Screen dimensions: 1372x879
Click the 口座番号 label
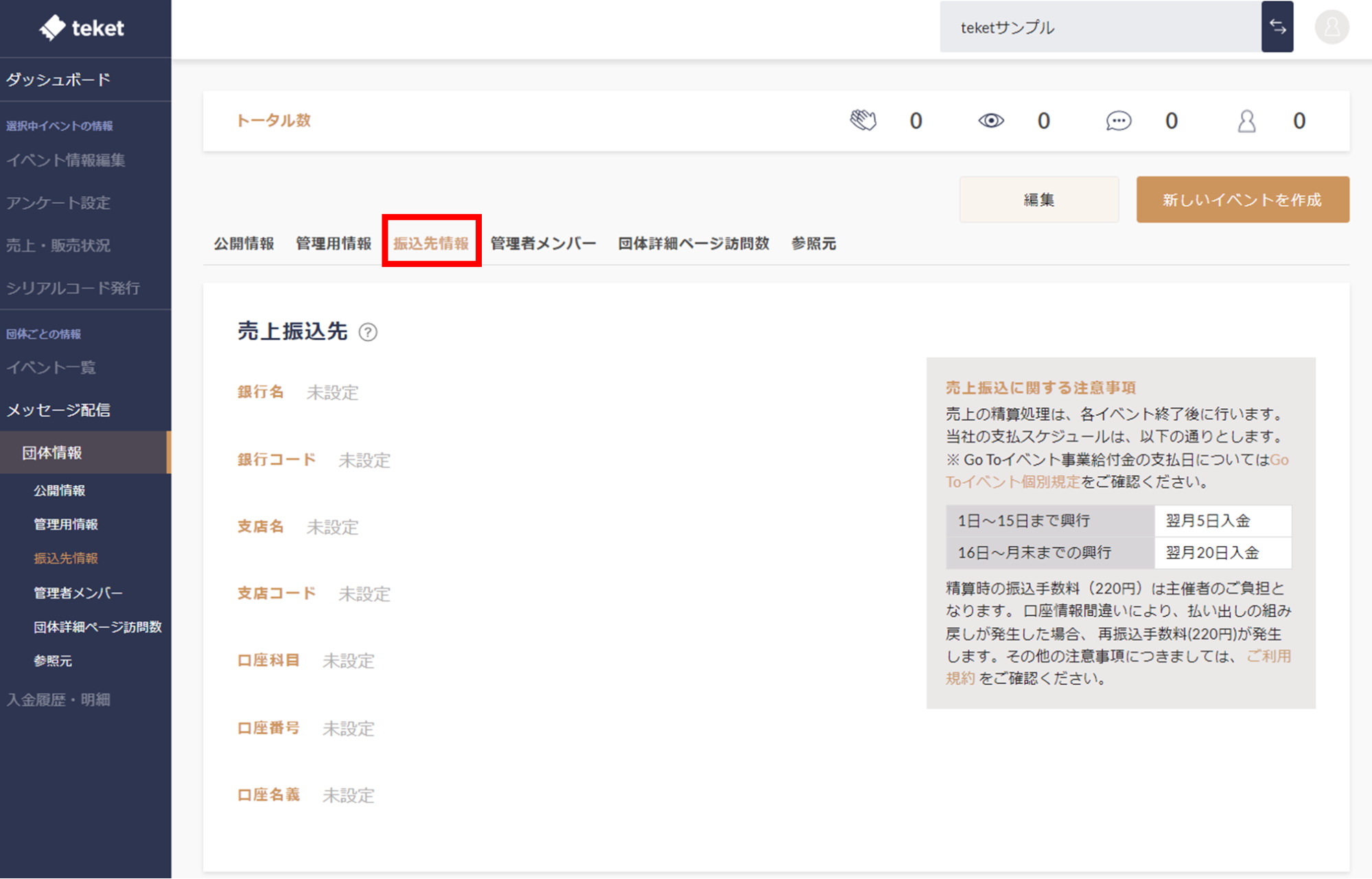[268, 727]
